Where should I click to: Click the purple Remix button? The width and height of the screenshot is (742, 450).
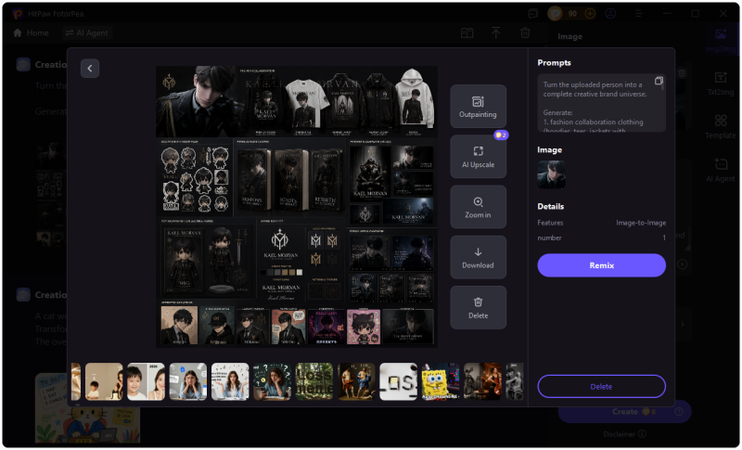point(601,265)
